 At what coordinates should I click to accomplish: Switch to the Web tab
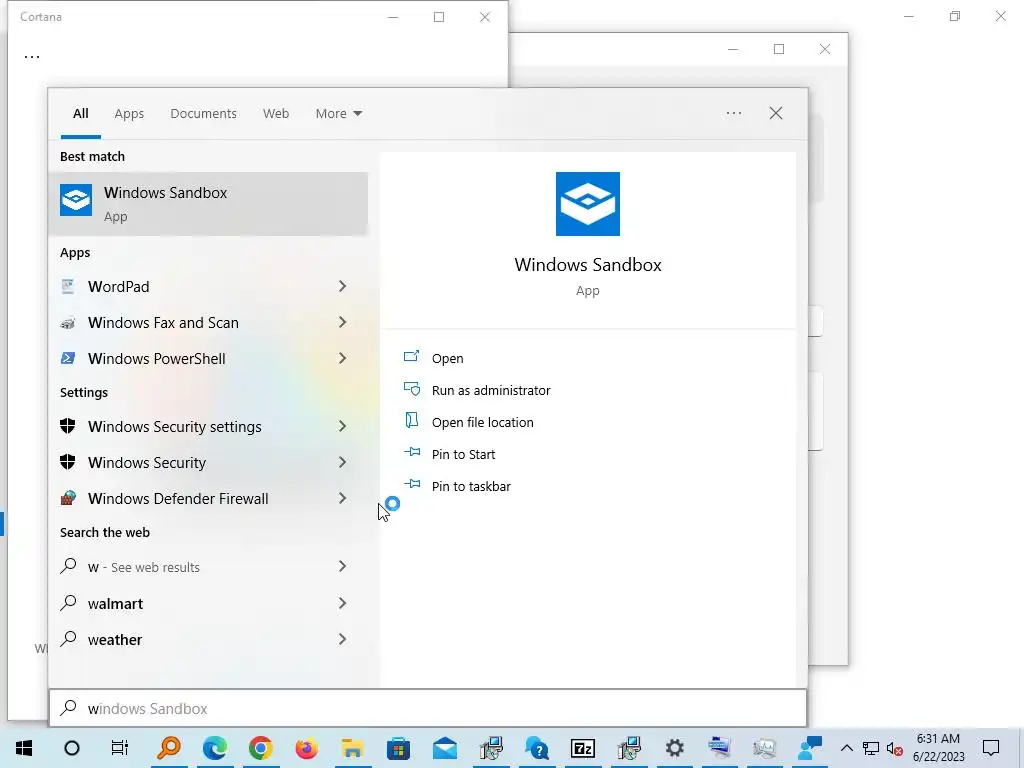click(276, 114)
